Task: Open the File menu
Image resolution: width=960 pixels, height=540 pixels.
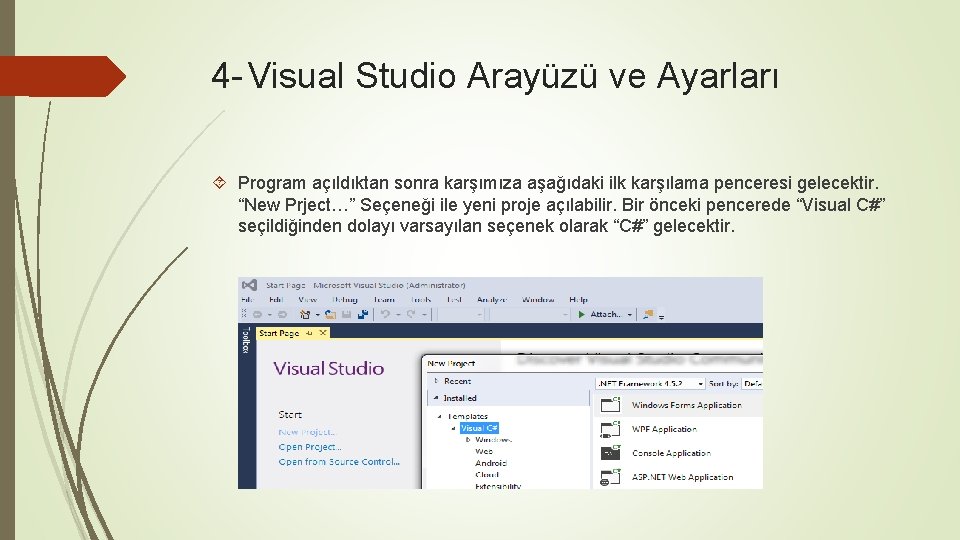Action: click(247, 299)
